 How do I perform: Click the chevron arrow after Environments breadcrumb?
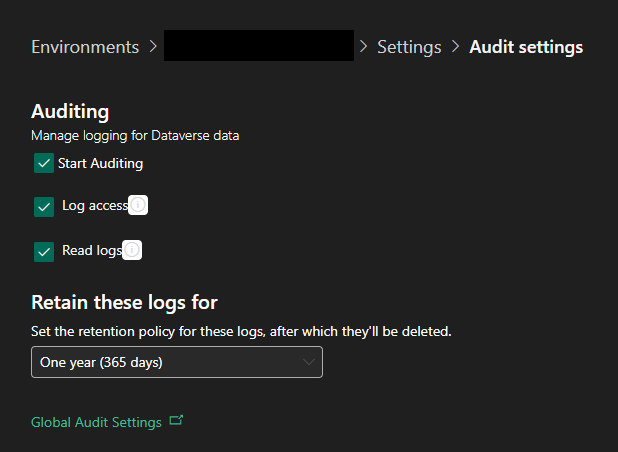[x=153, y=47]
